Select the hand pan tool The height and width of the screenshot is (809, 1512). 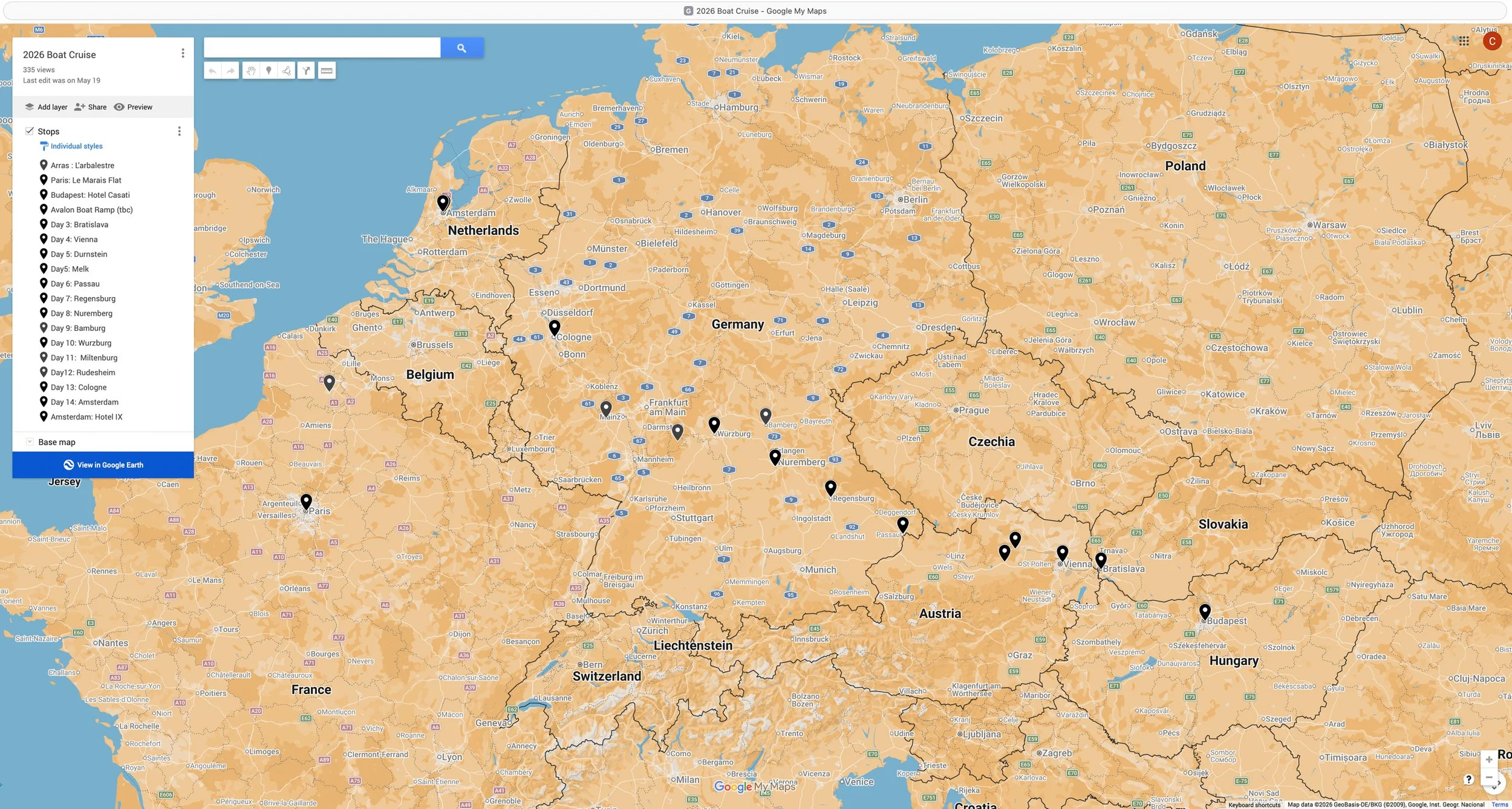pyautogui.click(x=251, y=71)
